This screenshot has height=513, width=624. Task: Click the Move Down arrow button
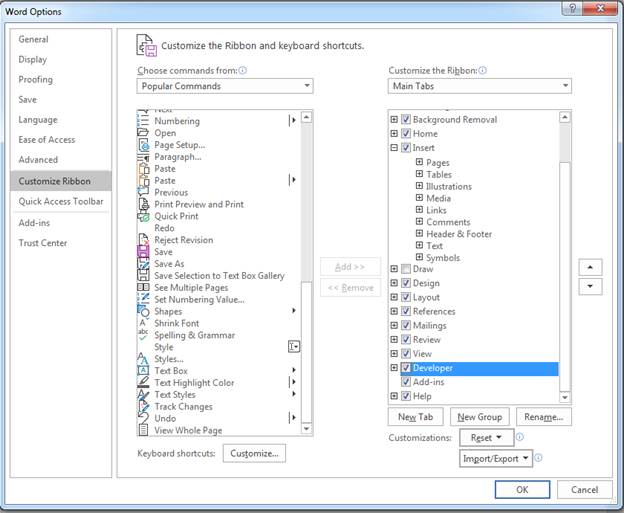pos(590,287)
